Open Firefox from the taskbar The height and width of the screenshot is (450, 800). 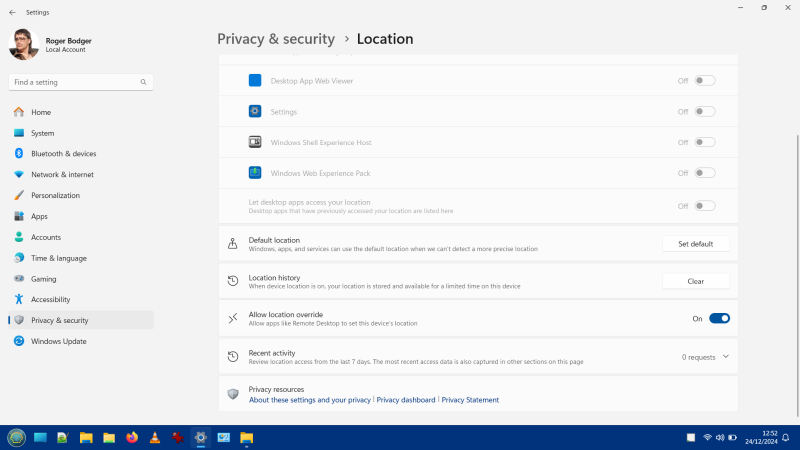tap(131, 438)
